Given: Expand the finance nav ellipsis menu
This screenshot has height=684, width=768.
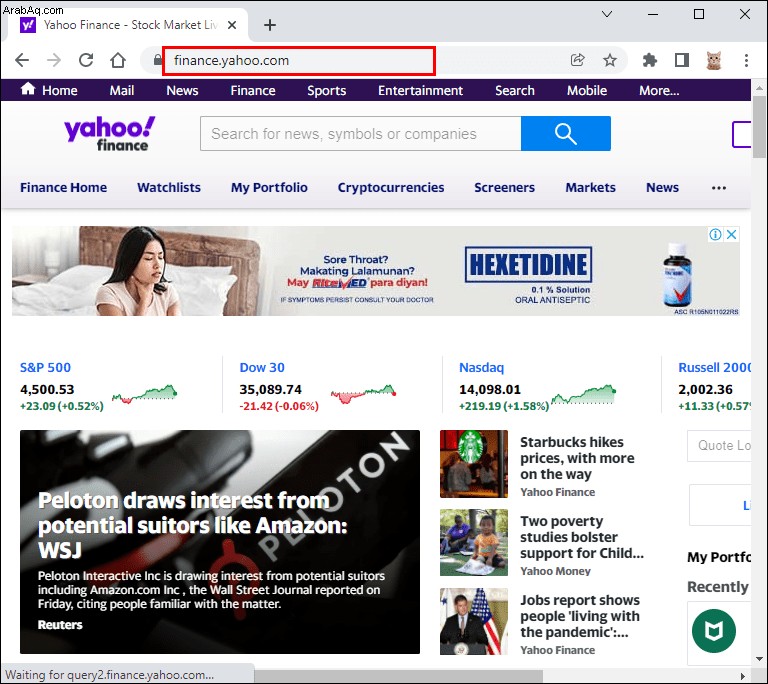Looking at the screenshot, I should click(719, 188).
